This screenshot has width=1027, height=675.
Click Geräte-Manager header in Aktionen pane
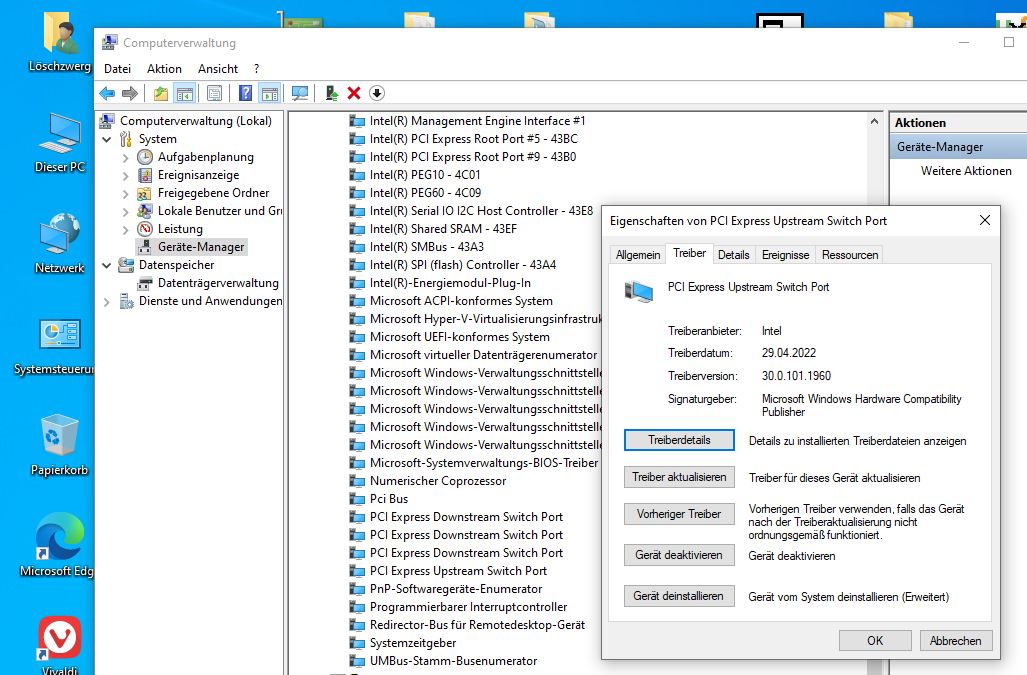(958, 147)
